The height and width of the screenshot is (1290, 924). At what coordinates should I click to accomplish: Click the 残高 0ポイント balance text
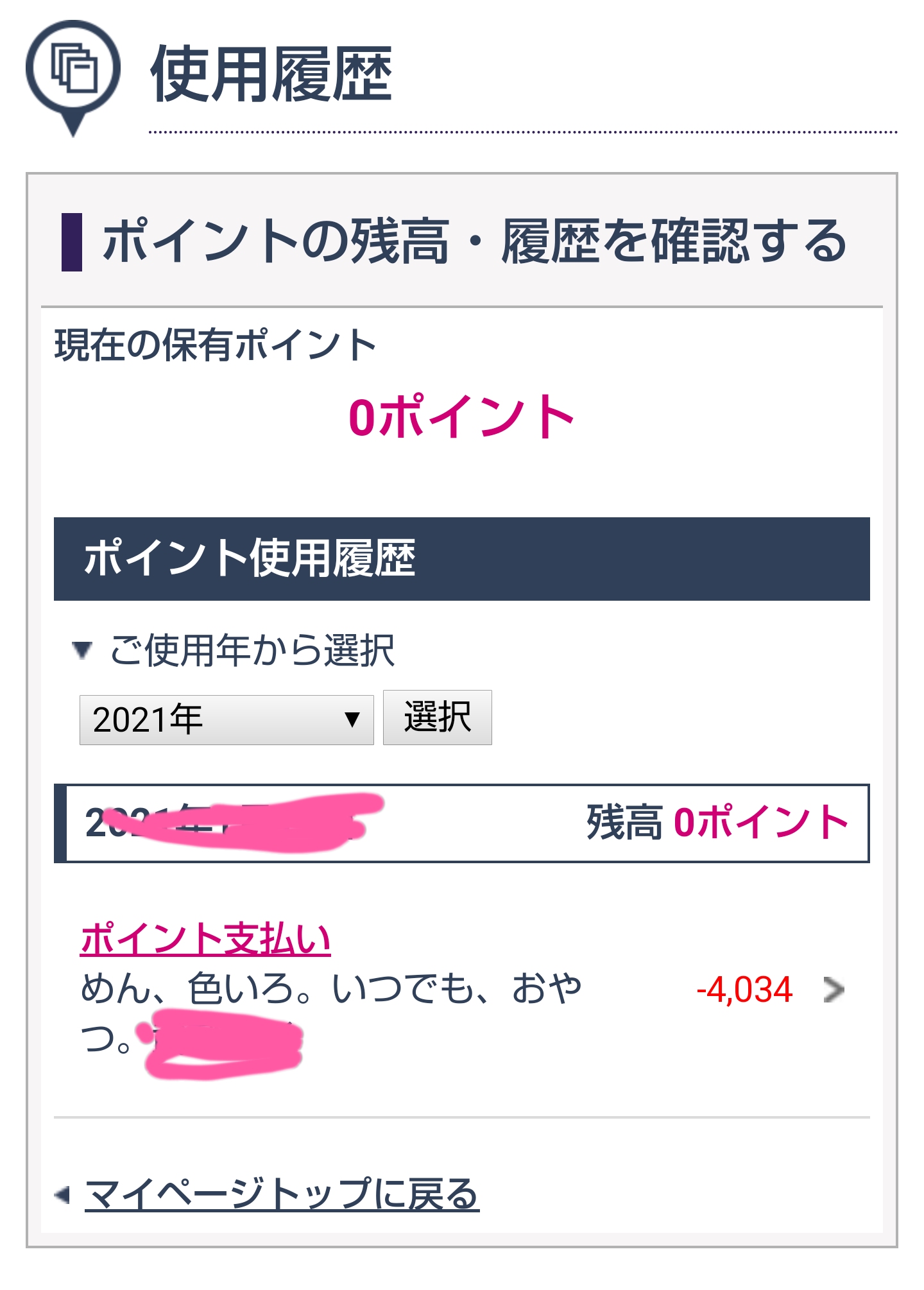717,822
